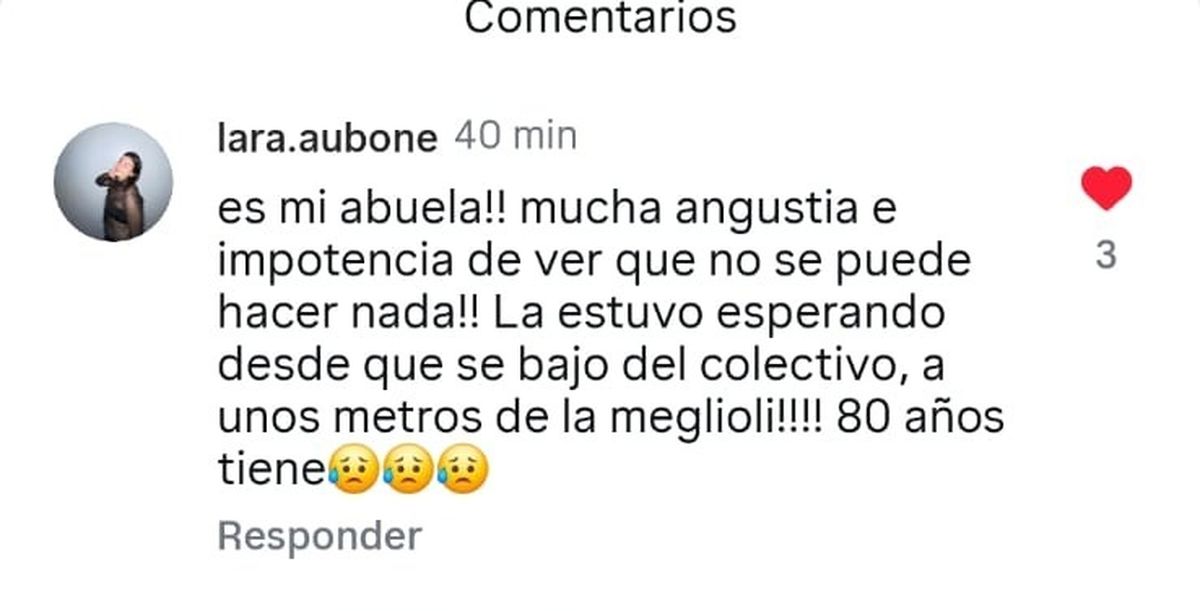
Task: Select the 40 min timestamp
Action: click(516, 137)
